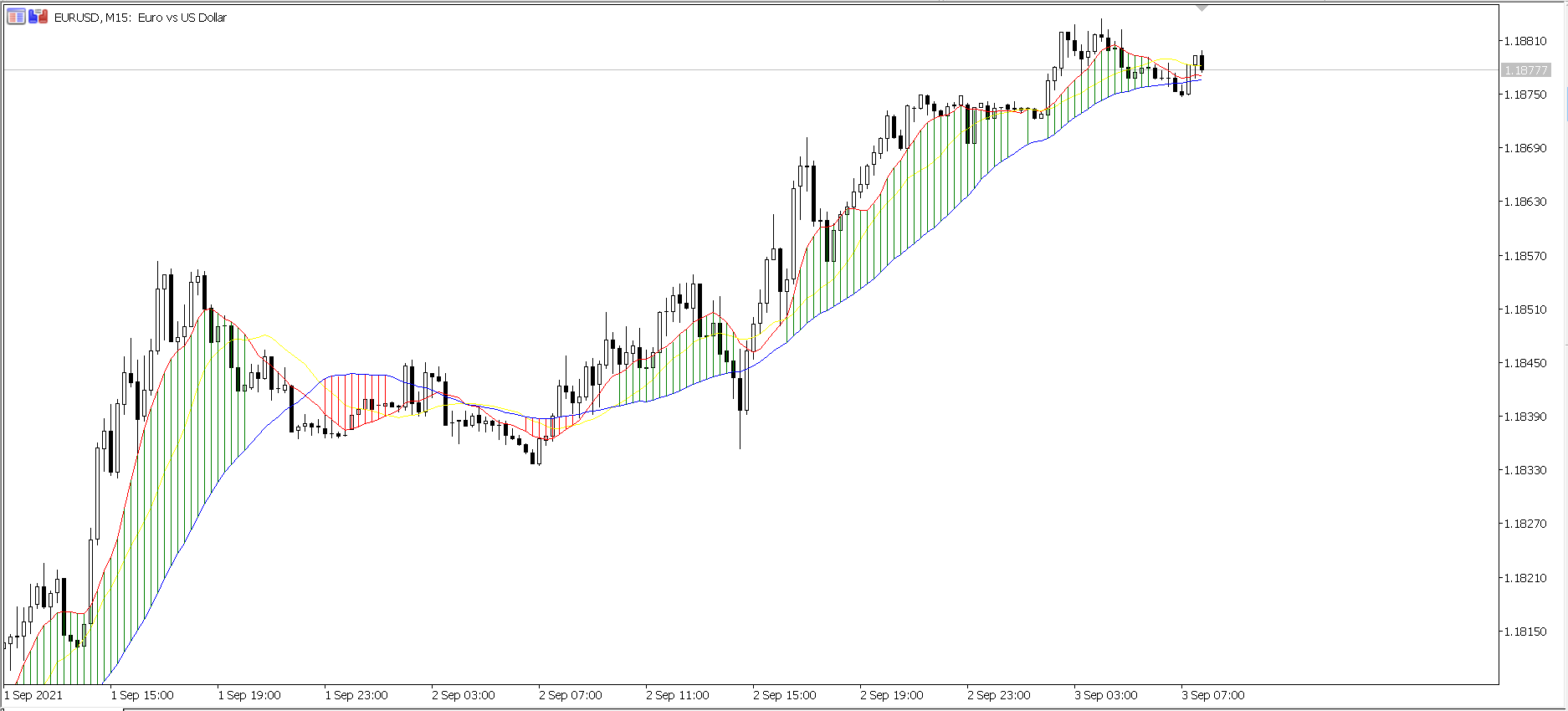Click the 3 Sep 07:00 time label
The height and width of the screenshot is (711, 1568).
point(1213,695)
